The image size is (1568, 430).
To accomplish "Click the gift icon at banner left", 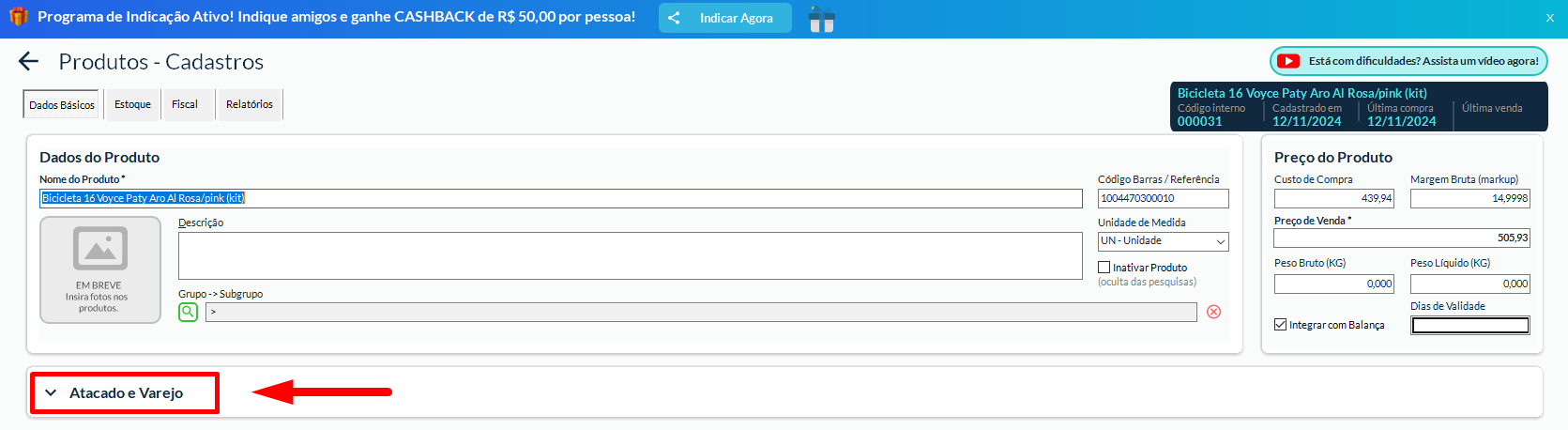I will (x=18, y=17).
